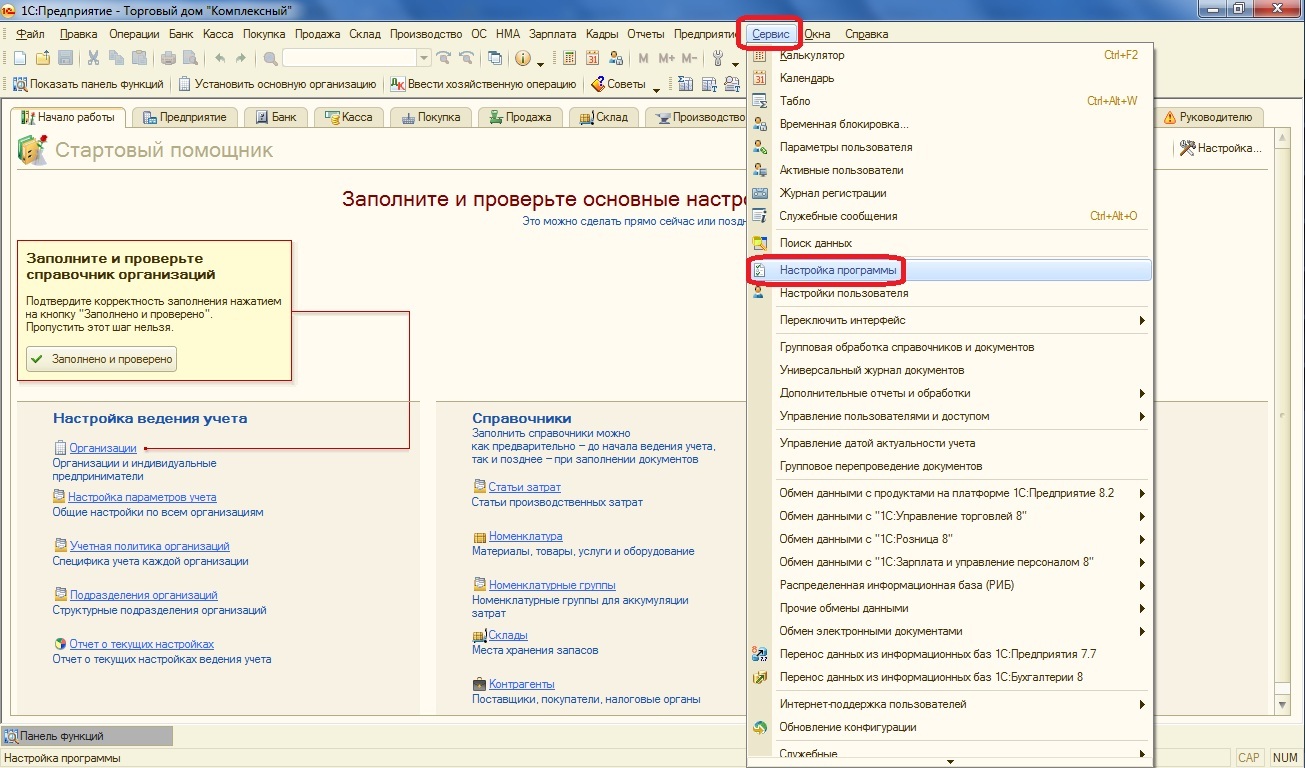Click the M- memory toolbar button
Screen dimensions: 1305x768
coord(689,58)
